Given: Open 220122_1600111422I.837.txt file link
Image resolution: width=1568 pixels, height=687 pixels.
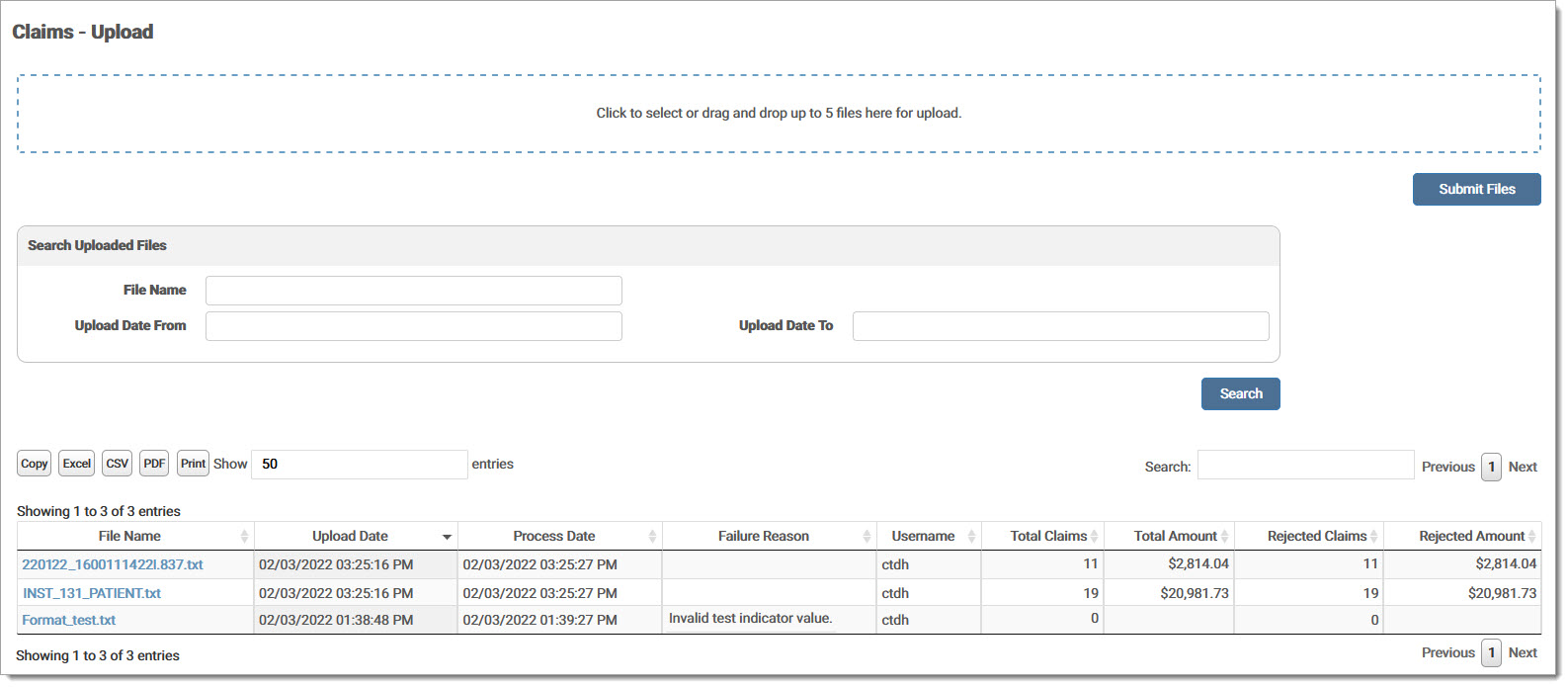Looking at the screenshot, I should [x=113, y=564].
